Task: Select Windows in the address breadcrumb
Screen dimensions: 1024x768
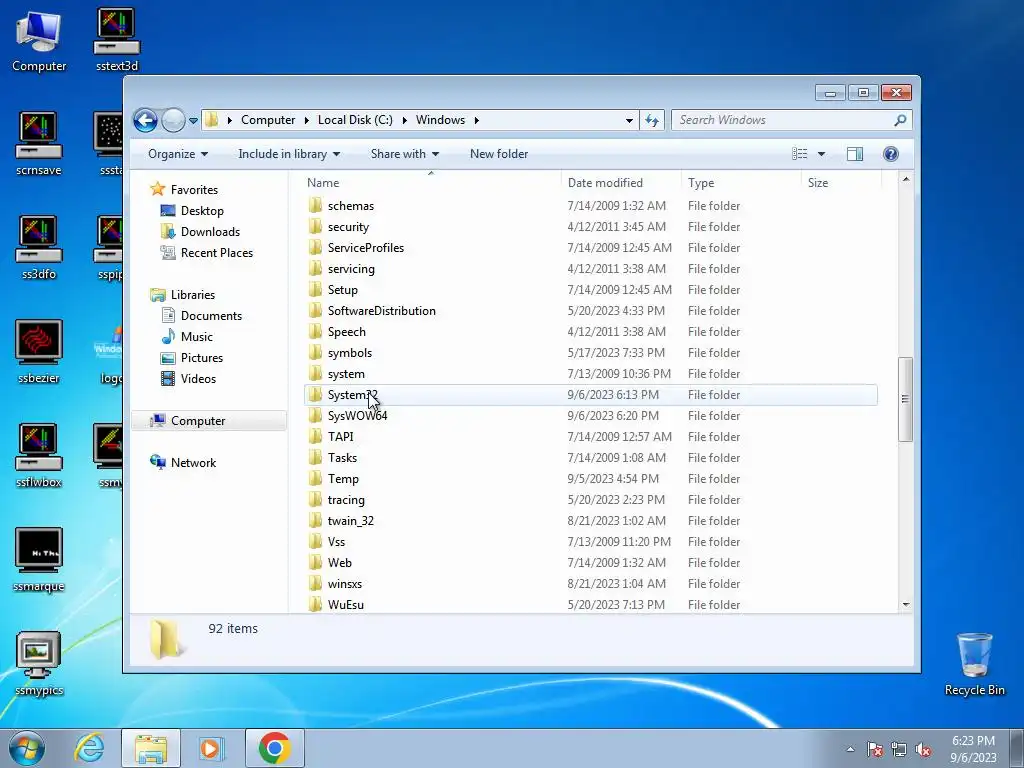Action: pyautogui.click(x=440, y=120)
